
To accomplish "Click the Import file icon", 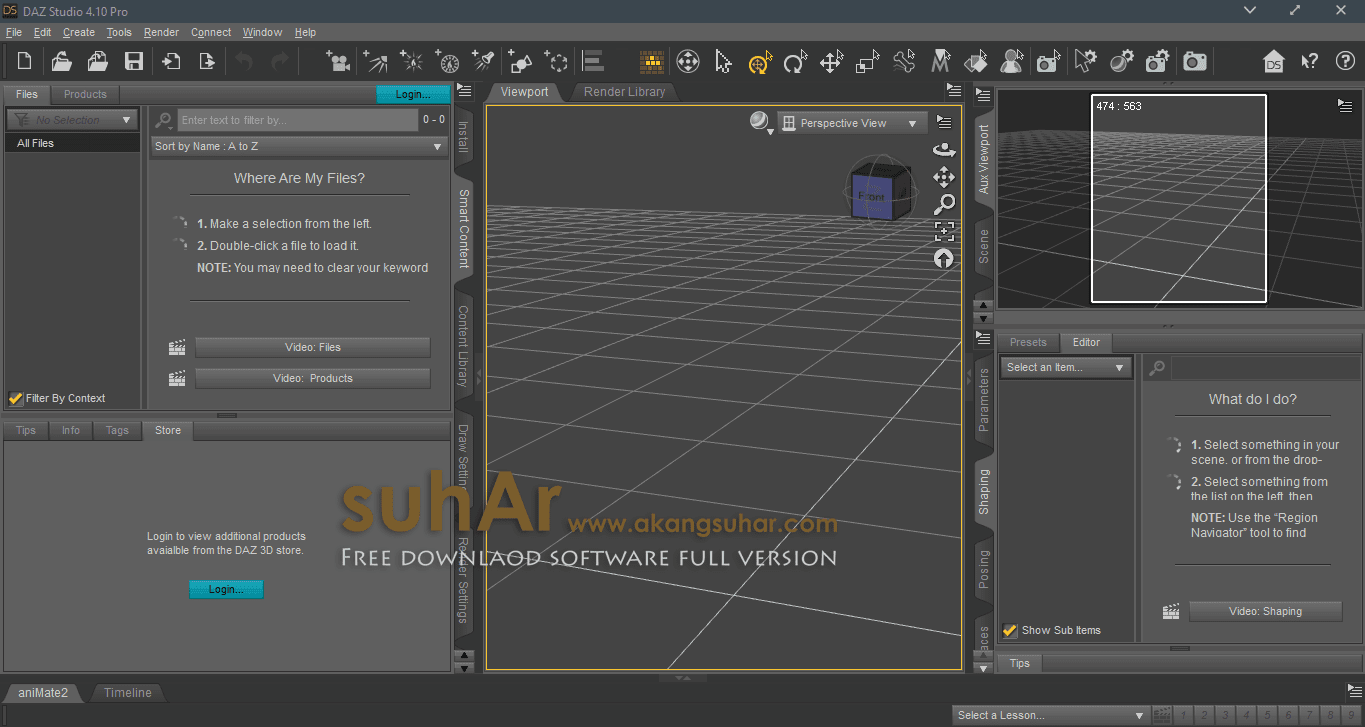I will pyautogui.click(x=171, y=62).
